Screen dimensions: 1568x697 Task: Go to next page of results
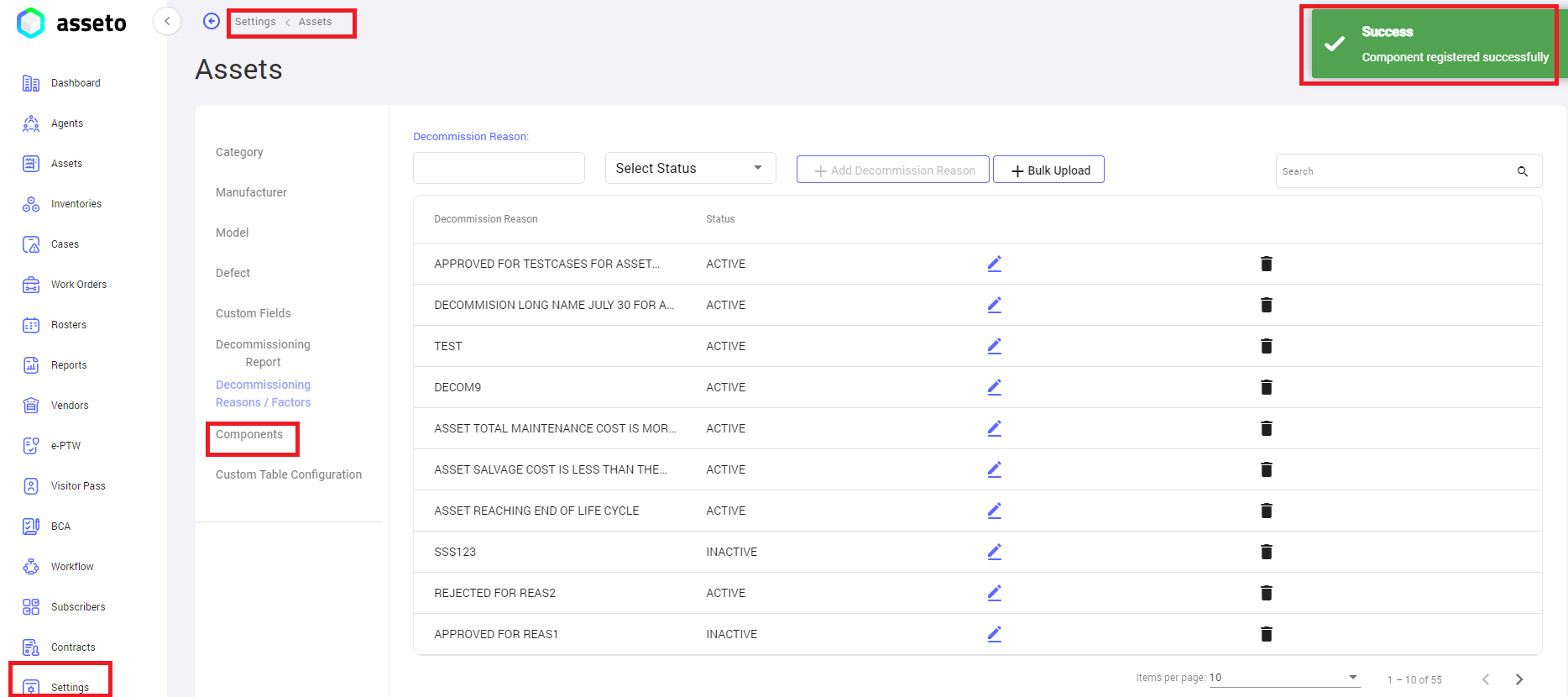click(x=1518, y=679)
